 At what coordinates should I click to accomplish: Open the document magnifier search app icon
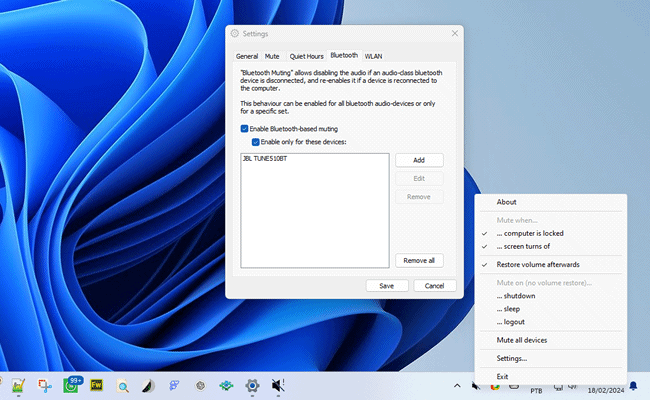point(122,386)
